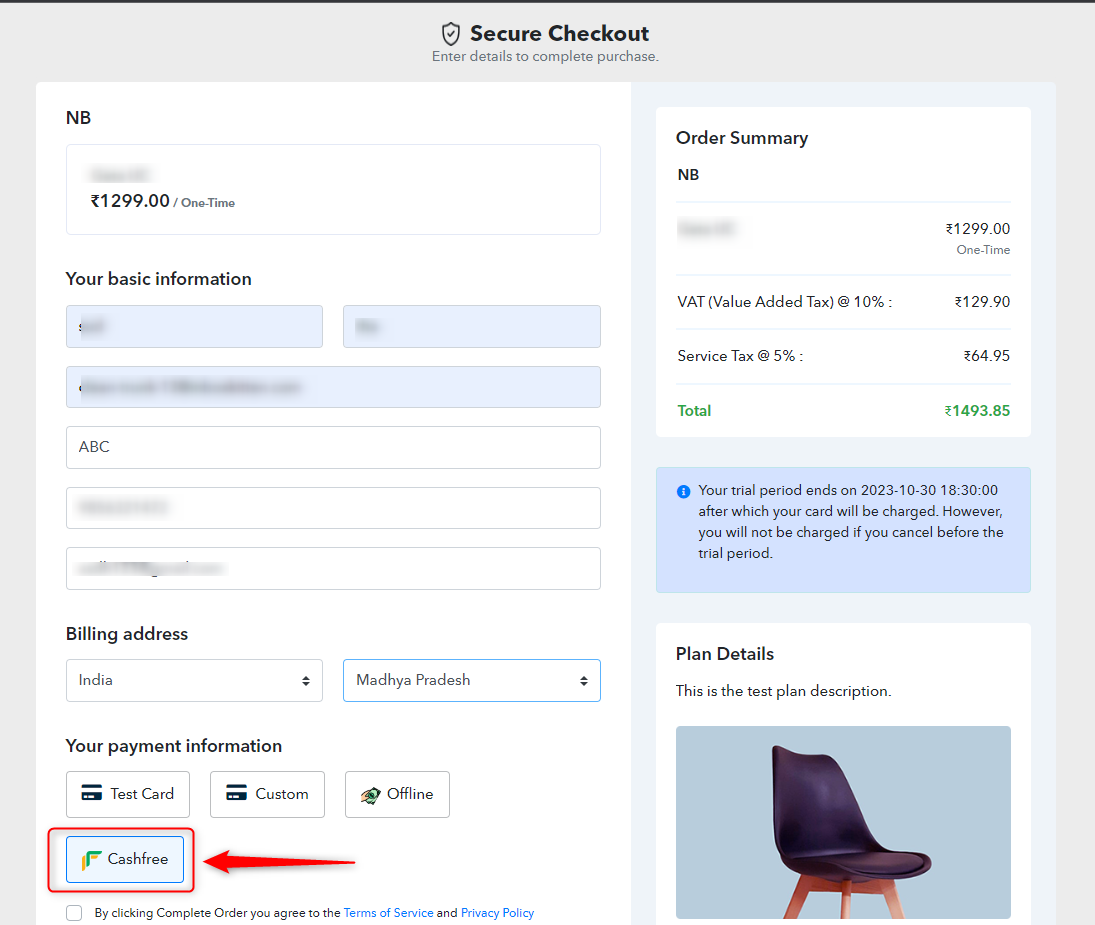
Task: Click the company field containing ABC
Action: pos(333,447)
